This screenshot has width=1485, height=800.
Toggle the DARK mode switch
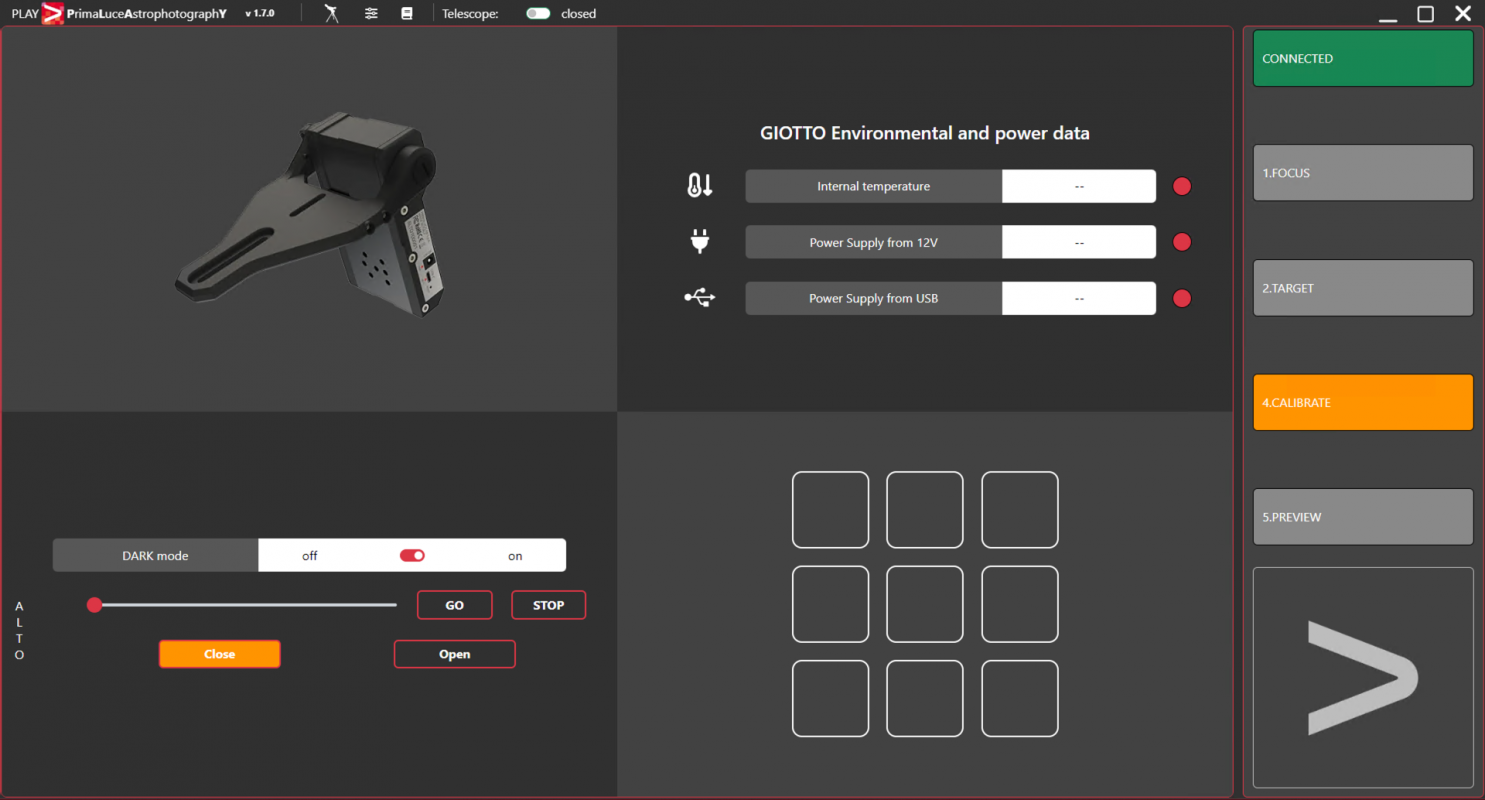tap(412, 555)
